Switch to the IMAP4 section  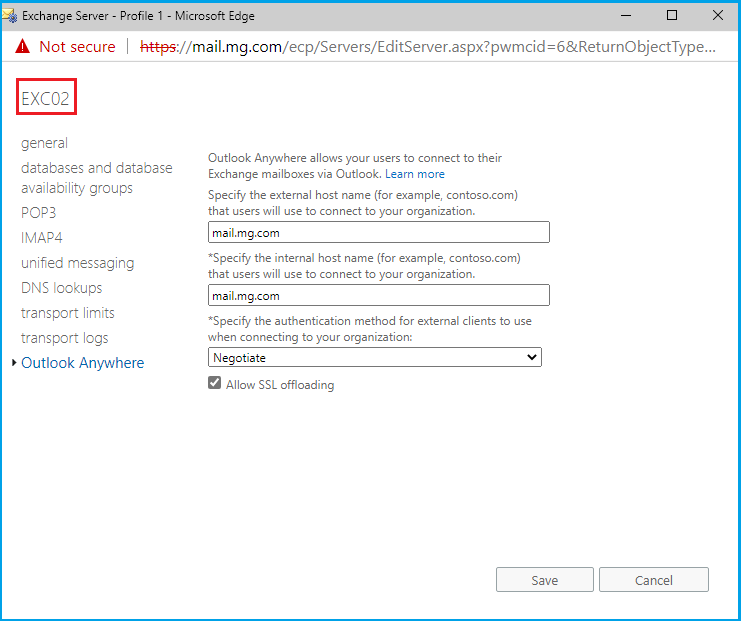tap(42, 238)
